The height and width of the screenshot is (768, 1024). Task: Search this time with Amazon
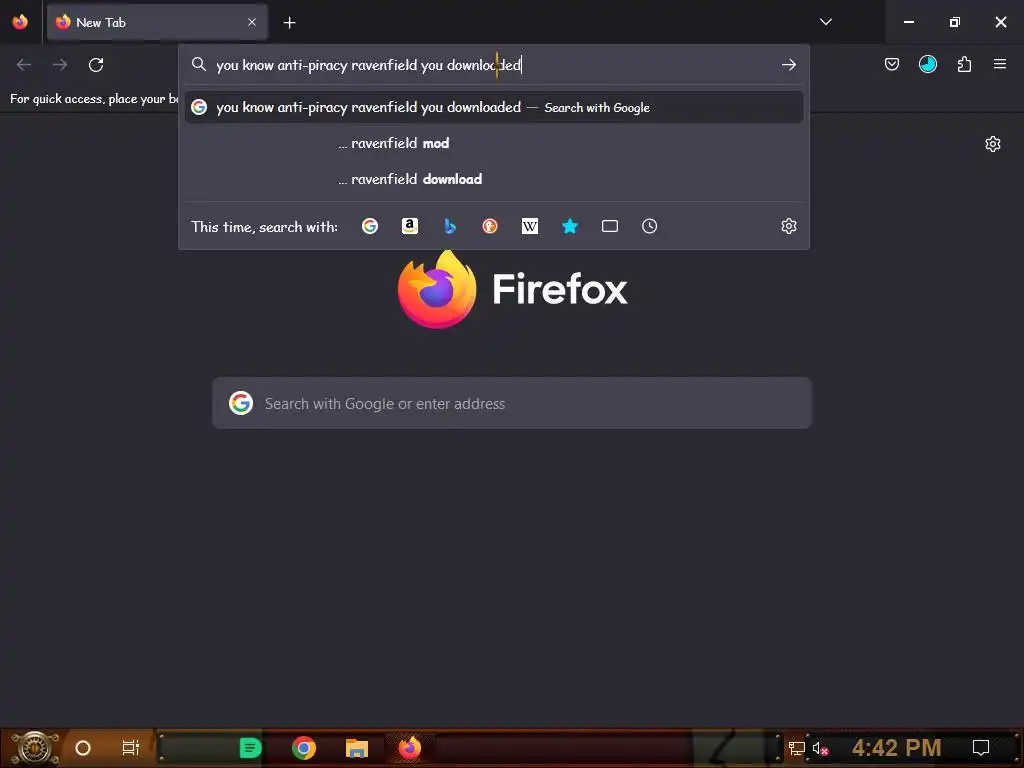click(409, 226)
